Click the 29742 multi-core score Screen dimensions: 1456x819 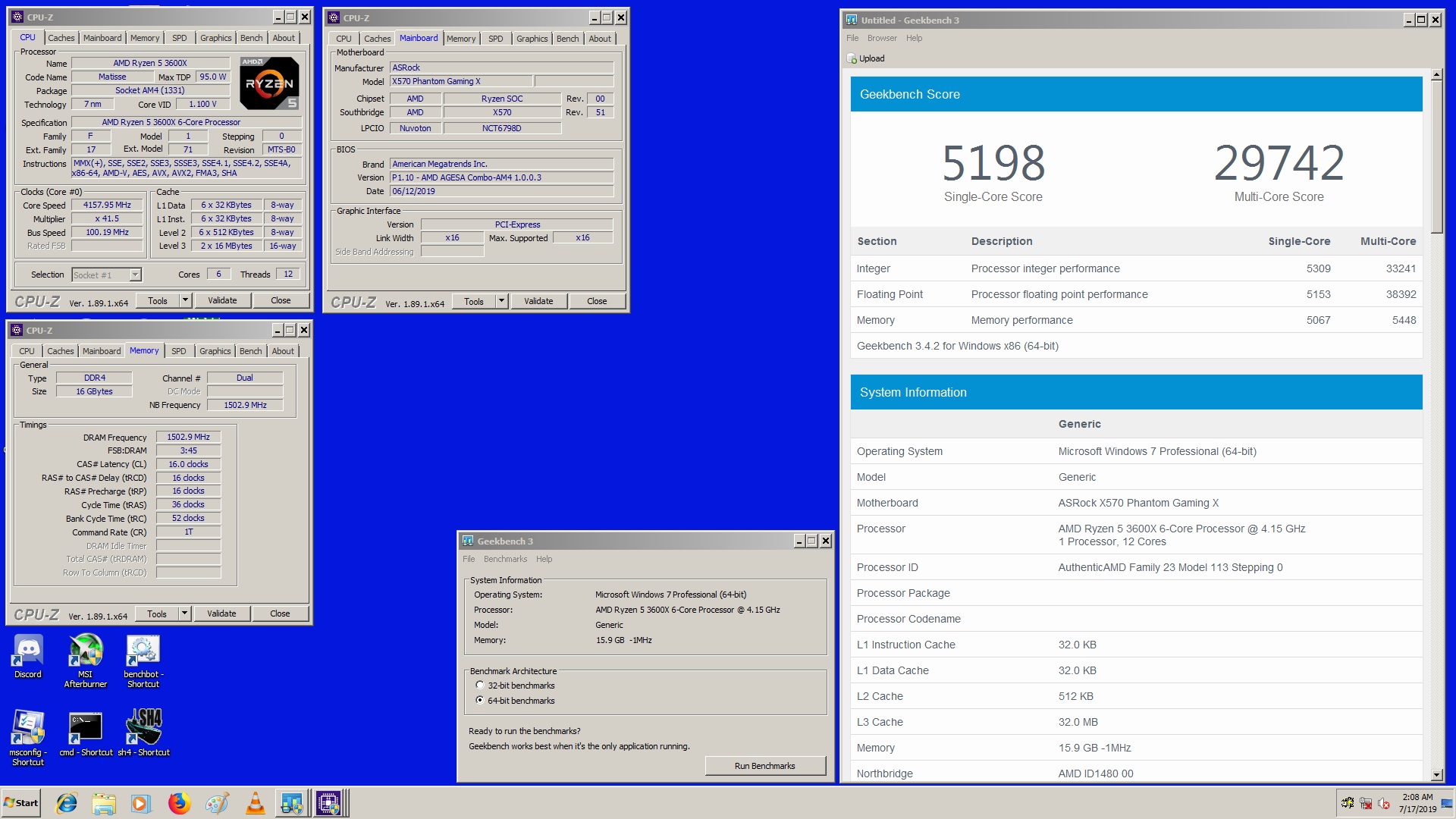(x=1279, y=163)
